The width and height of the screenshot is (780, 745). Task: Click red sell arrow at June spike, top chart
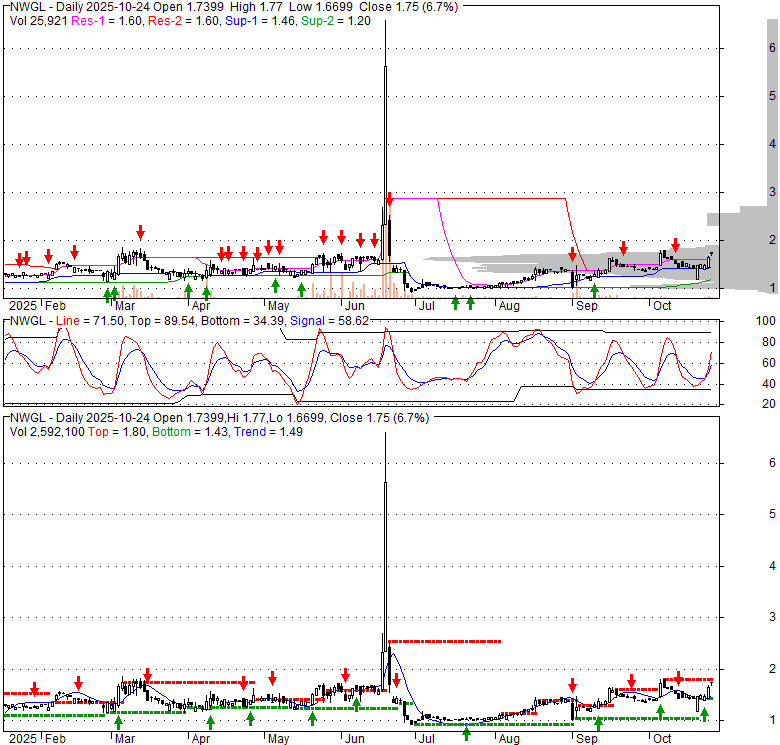click(389, 200)
